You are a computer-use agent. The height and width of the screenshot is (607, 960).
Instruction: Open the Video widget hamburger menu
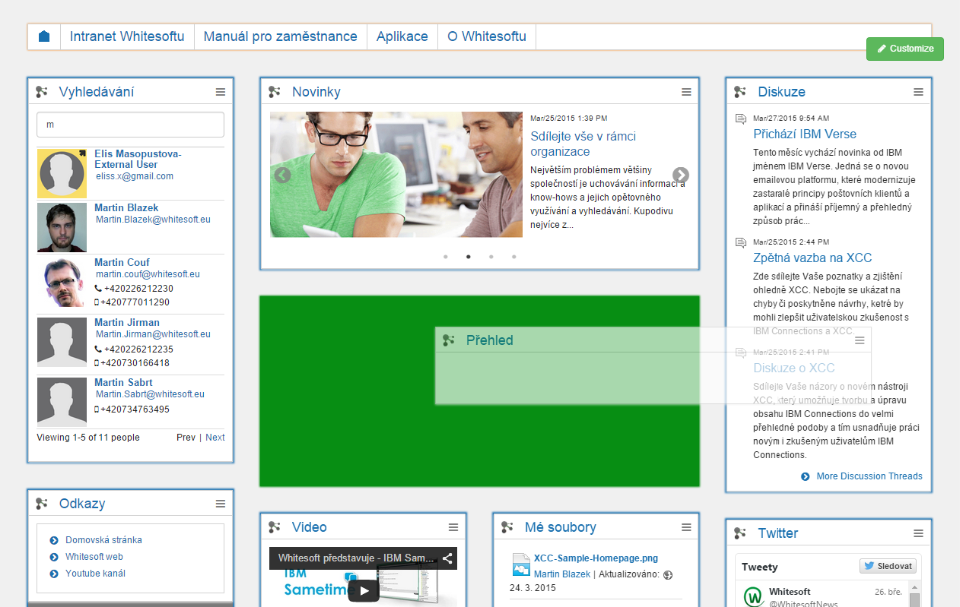coord(453,527)
